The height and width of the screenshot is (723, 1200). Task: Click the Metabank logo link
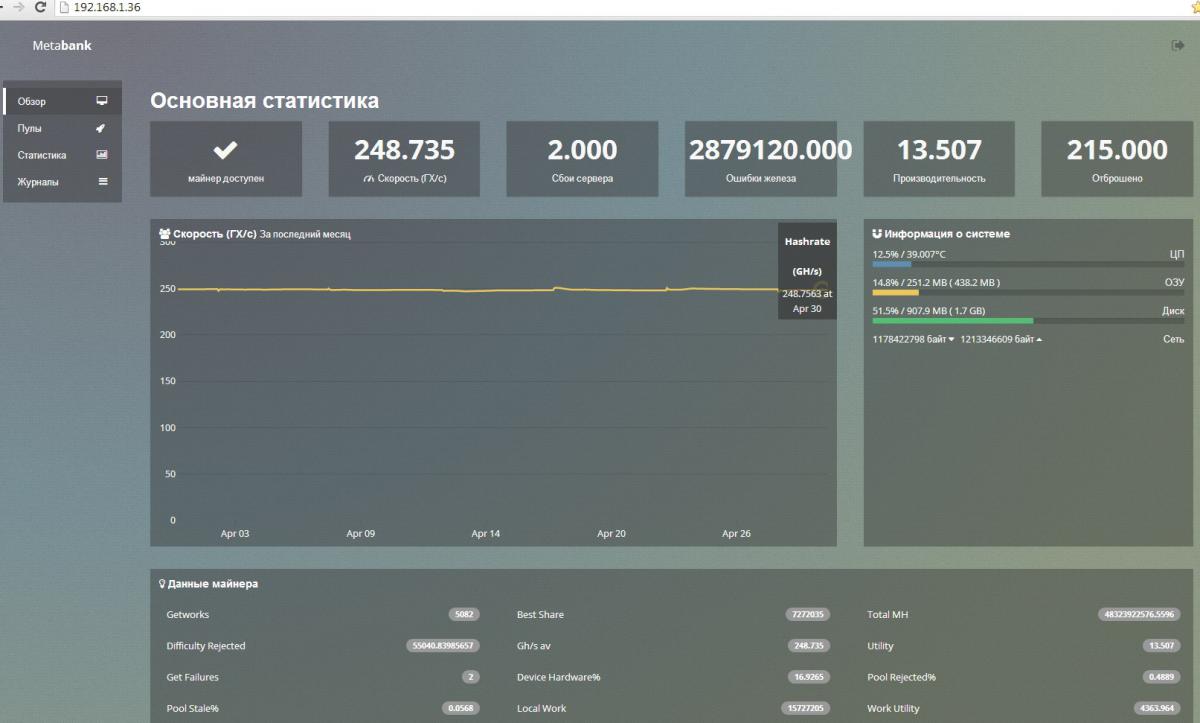[62, 45]
